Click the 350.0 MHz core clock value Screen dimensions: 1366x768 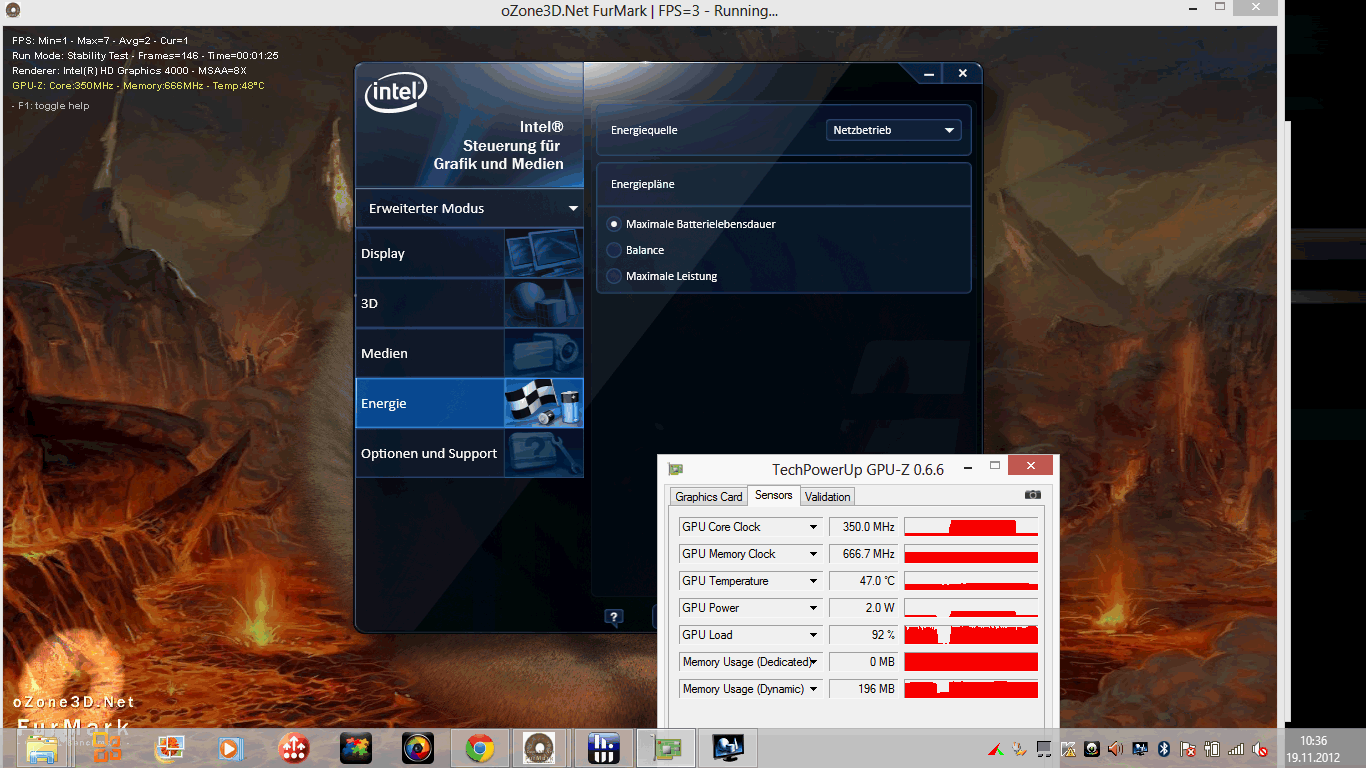click(864, 527)
